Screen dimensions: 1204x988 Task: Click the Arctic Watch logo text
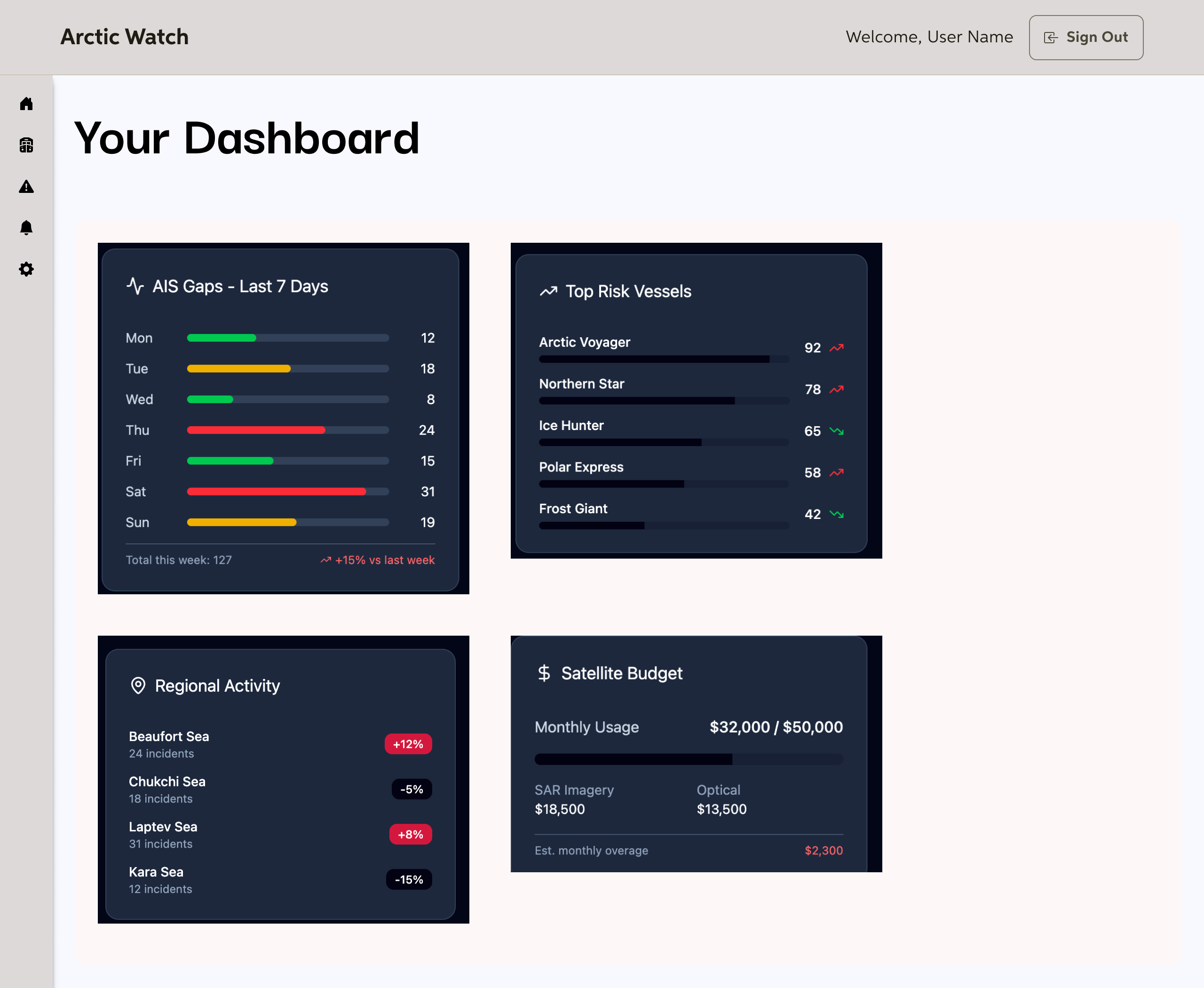tap(125, 37)
